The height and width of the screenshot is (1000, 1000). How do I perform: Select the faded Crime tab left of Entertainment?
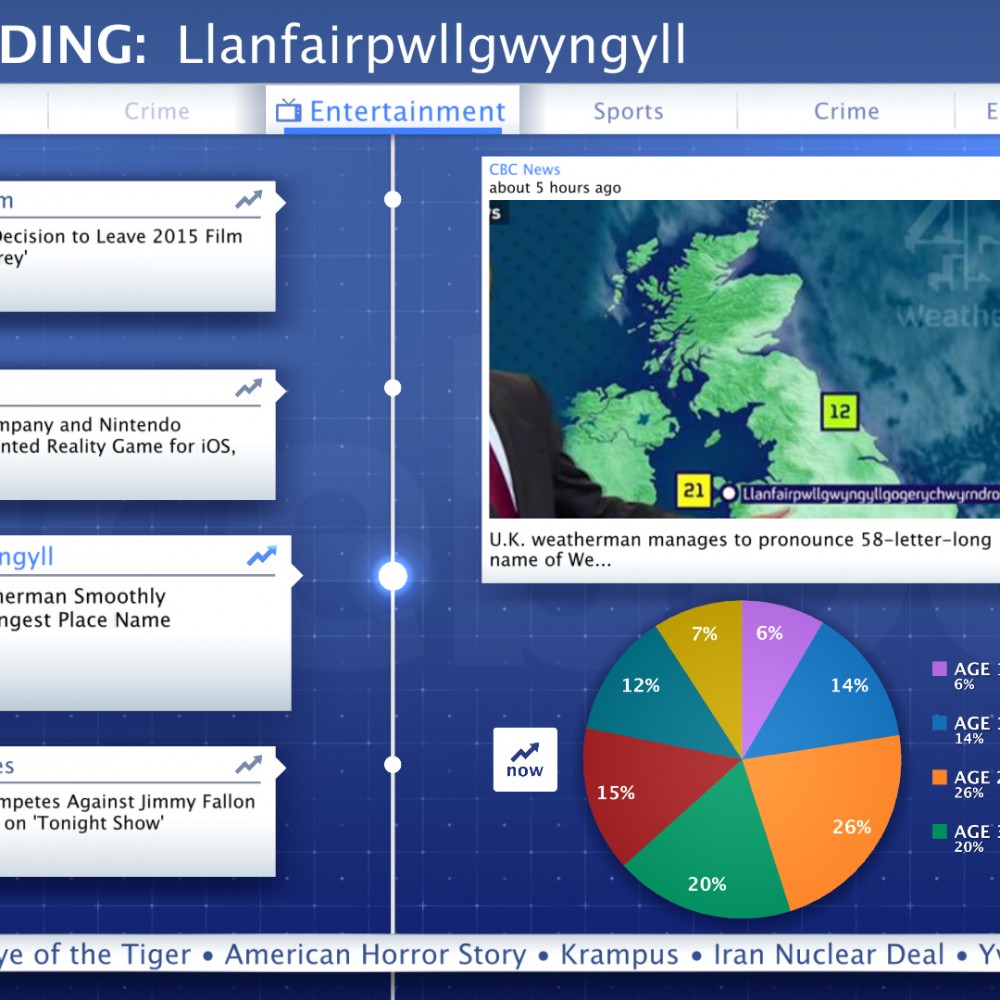click(x=157, y=111)
